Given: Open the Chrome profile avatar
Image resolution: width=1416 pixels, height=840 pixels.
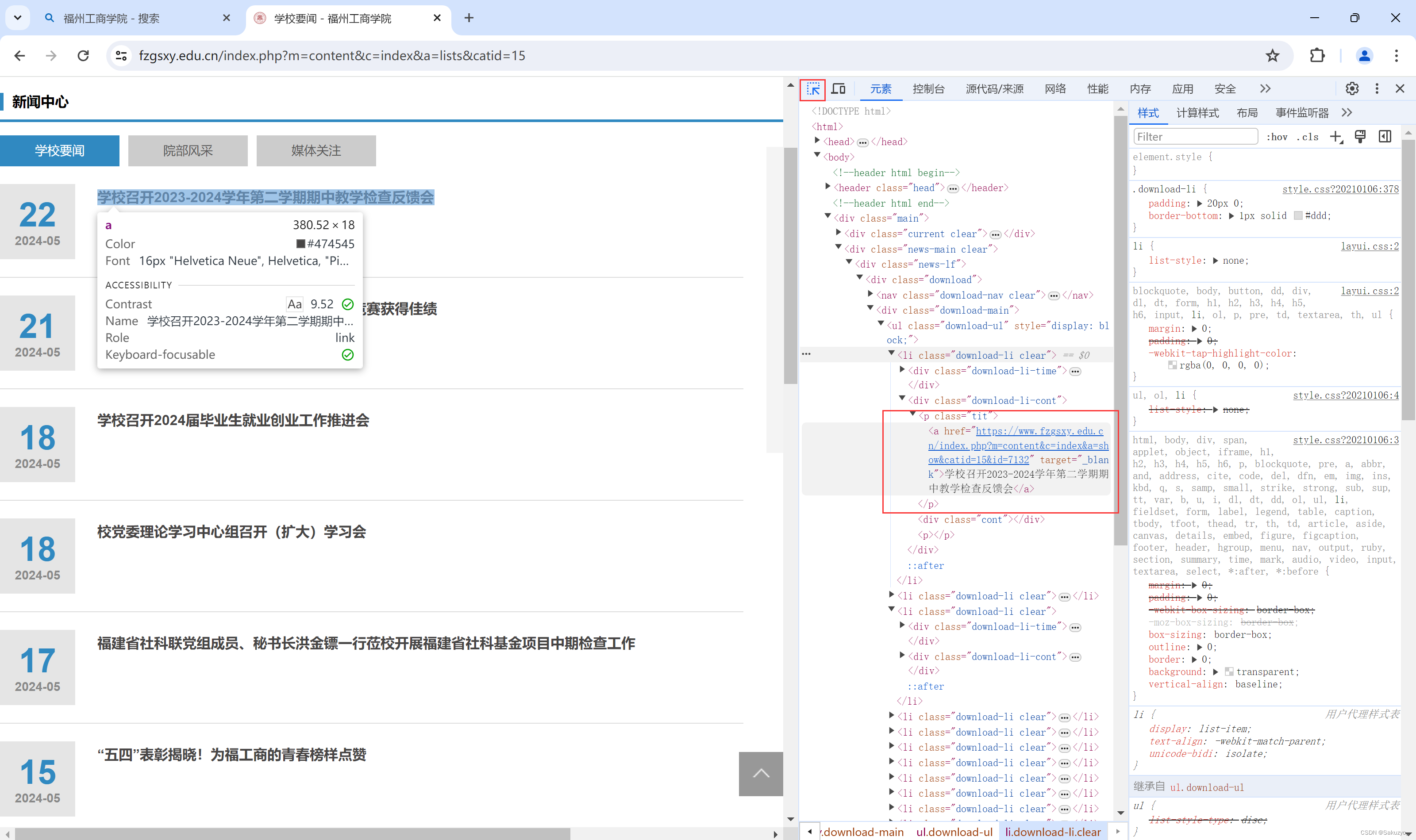Looking at the screenshot, I should pos(1365,55).
